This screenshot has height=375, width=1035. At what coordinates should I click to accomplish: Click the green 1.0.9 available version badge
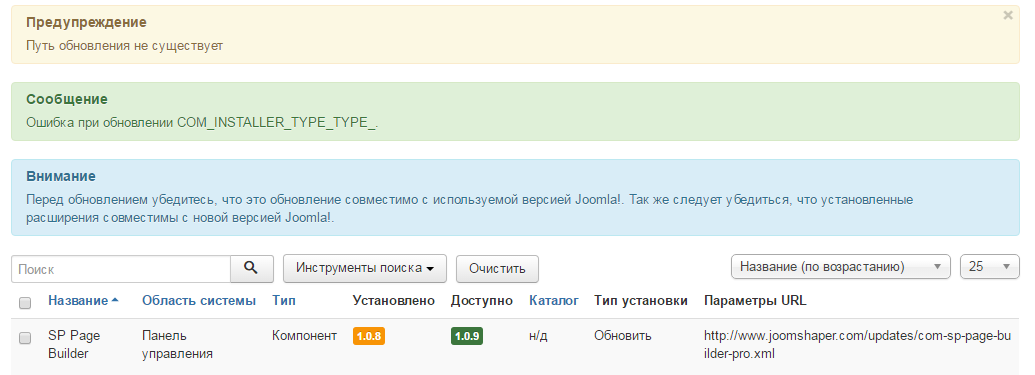(x=467, y=336)
